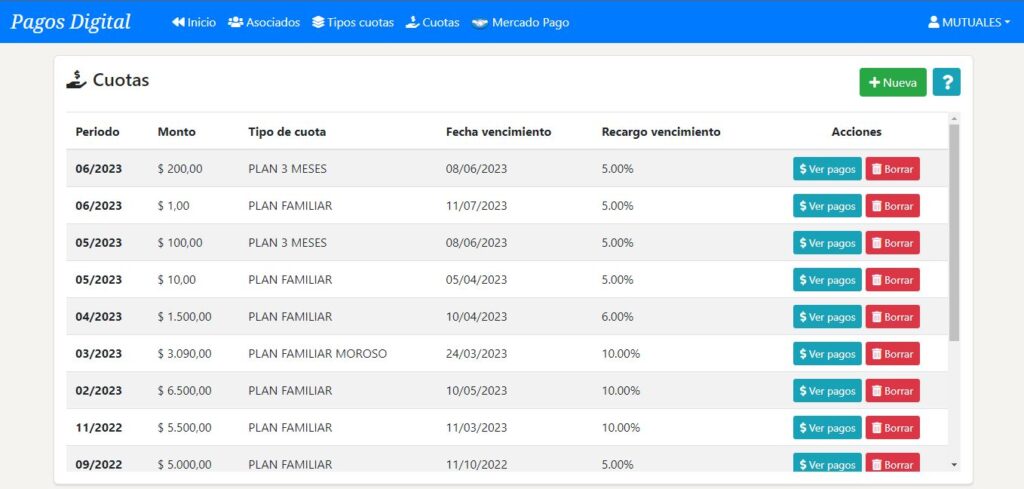Click the blue question mark help icon
This screenshot has width=1024, height=489.
tap(946, 82)
